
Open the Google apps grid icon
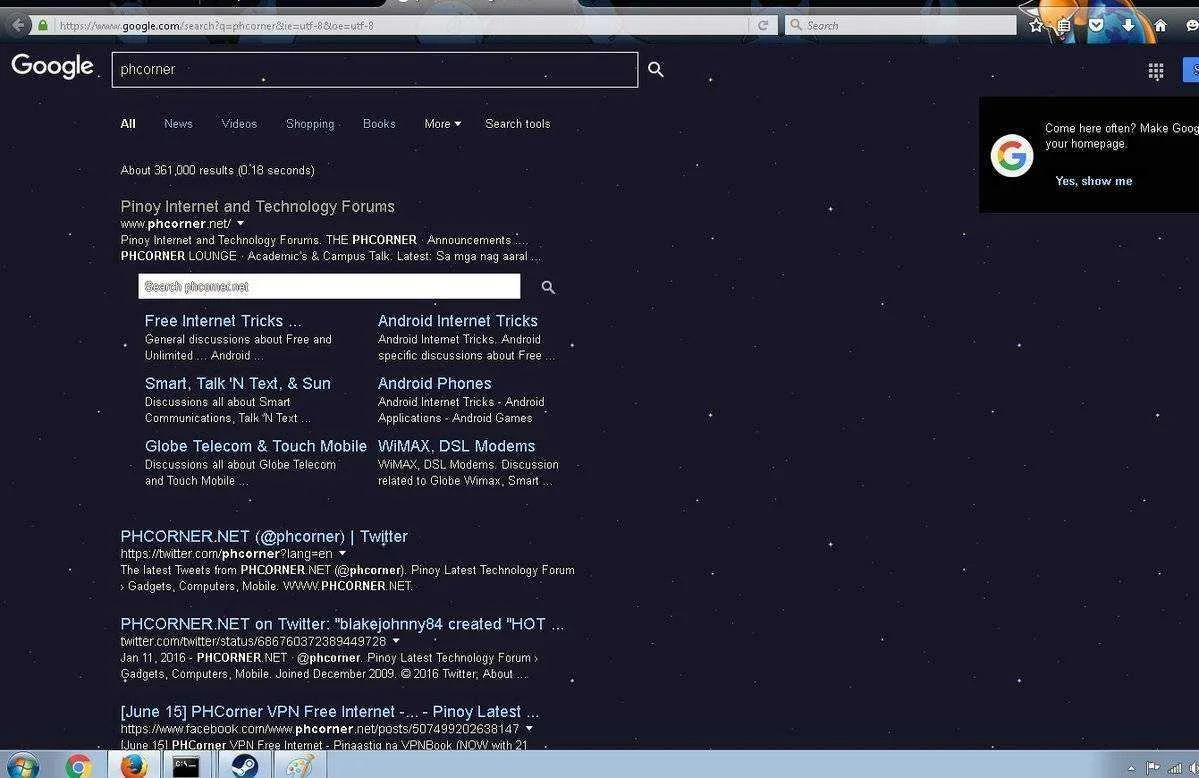(1155, 71)
